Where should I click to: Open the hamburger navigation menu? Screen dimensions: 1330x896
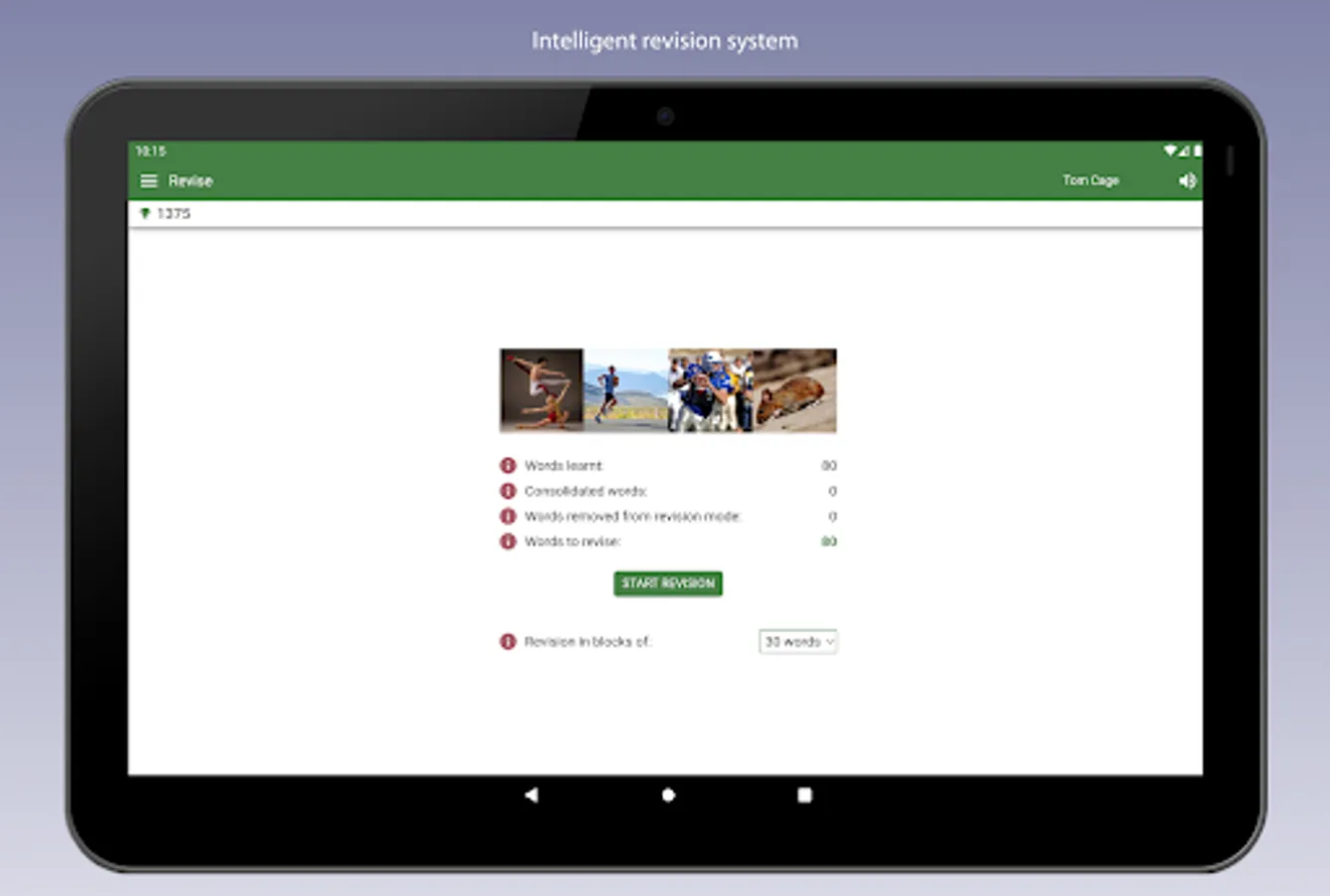(149, 181)
